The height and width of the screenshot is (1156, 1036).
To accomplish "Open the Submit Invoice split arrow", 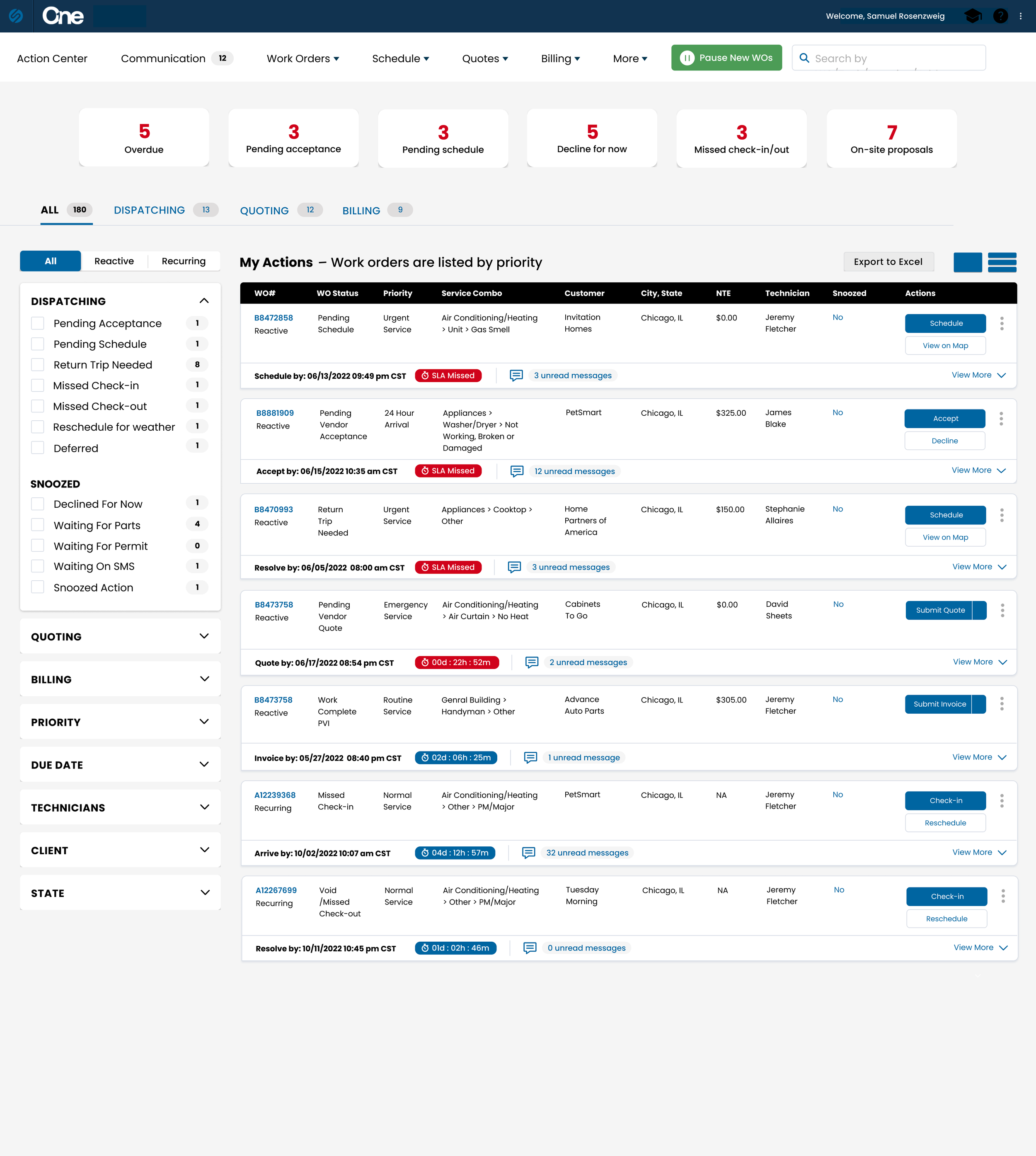I will pos(979,705).
